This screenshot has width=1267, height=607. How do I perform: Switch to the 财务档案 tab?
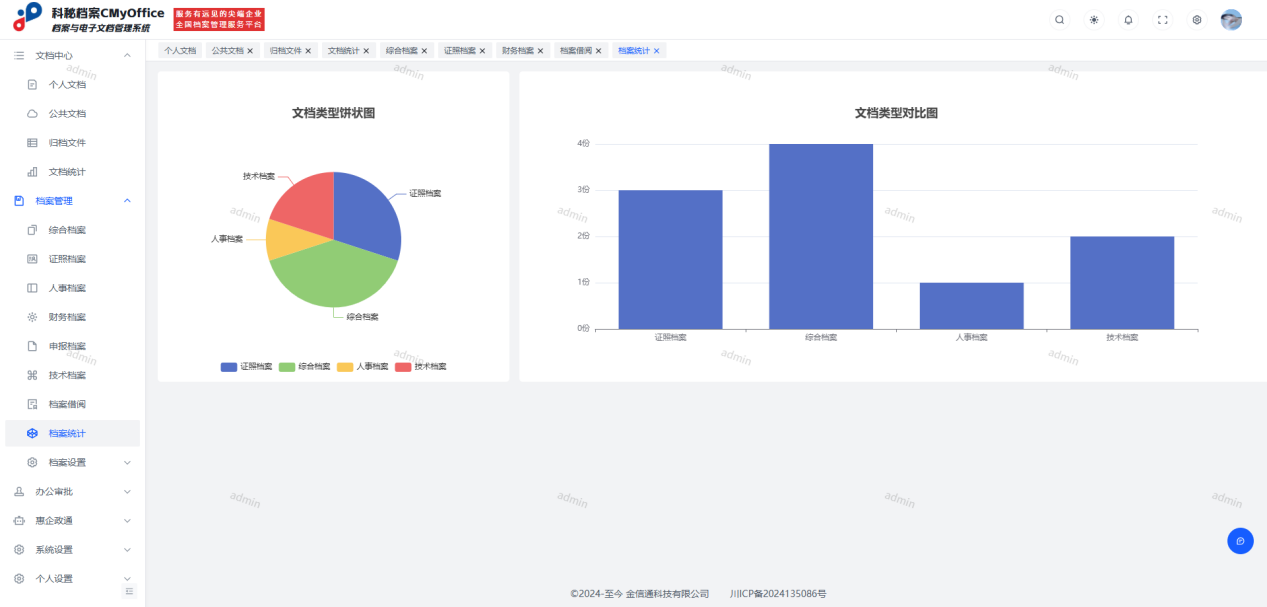[x=517, y=50]
